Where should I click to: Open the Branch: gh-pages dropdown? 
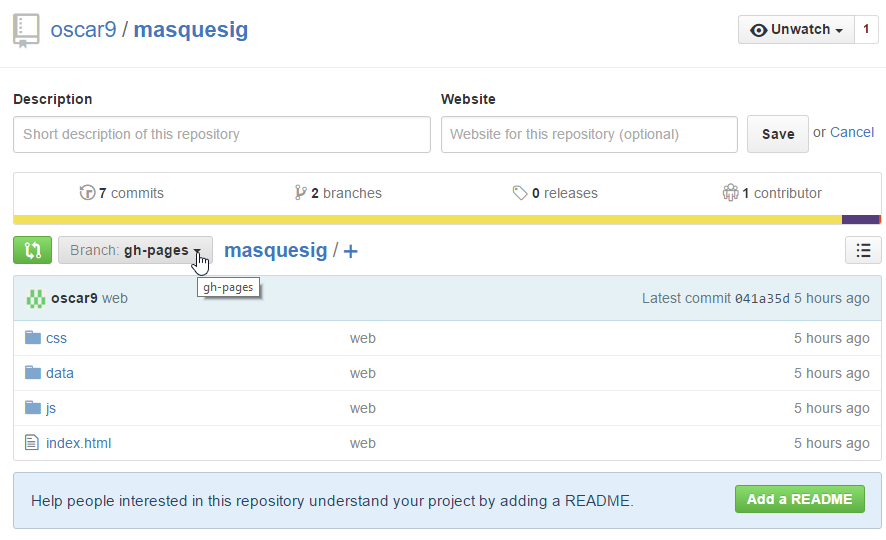point(135,250)
